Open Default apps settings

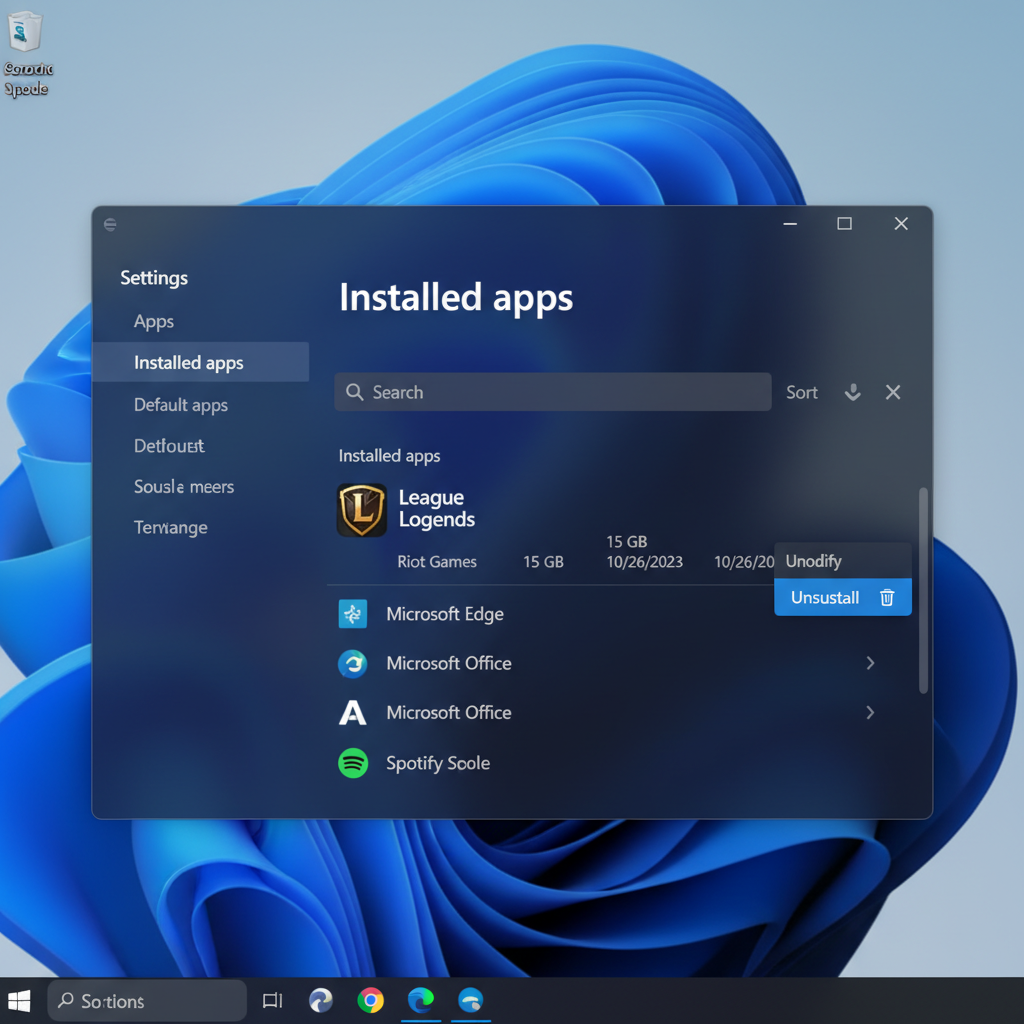click(180, 405)
